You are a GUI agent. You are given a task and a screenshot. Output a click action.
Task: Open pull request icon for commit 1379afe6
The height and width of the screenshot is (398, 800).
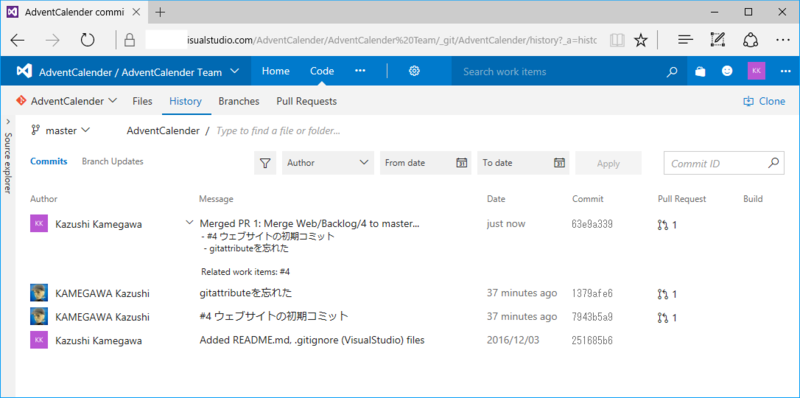[662, 294]
